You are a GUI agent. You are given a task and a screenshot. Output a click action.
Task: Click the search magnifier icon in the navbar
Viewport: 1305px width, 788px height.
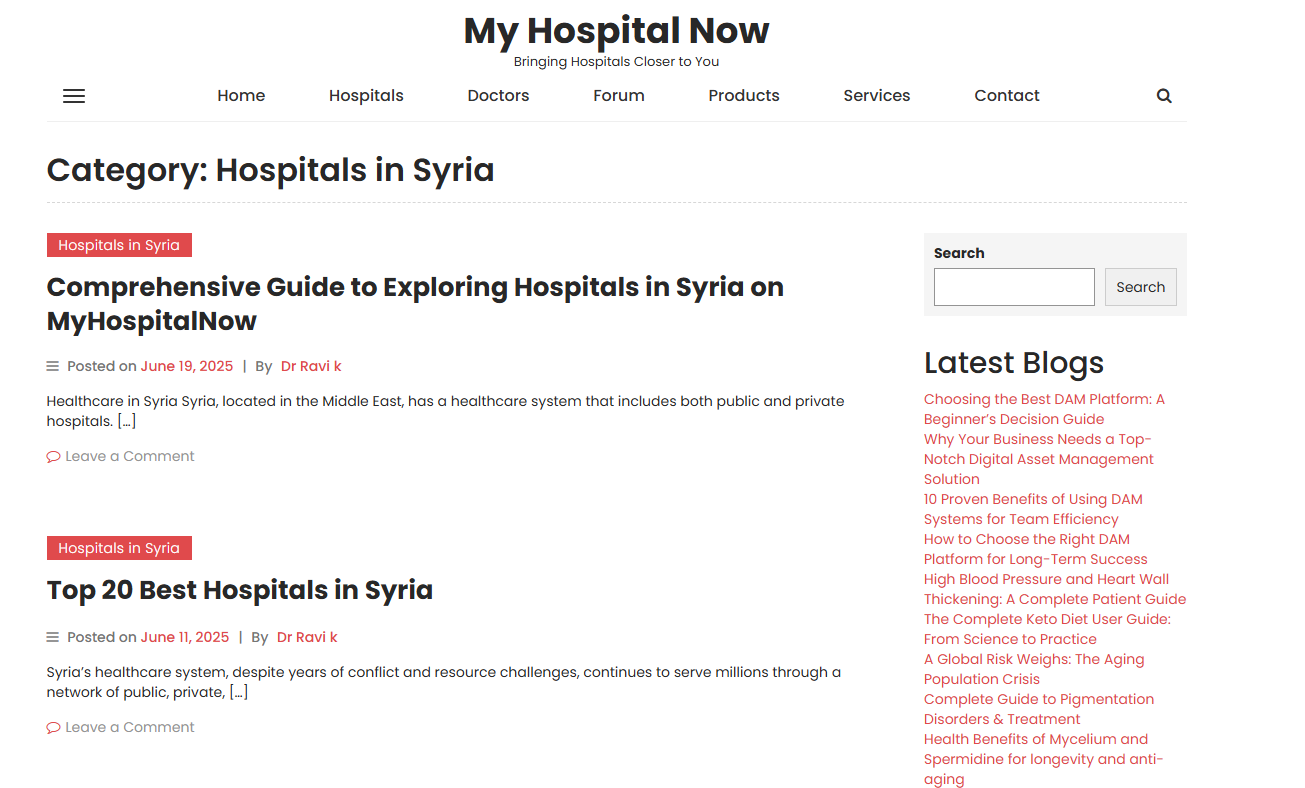tap(1163, 95)
